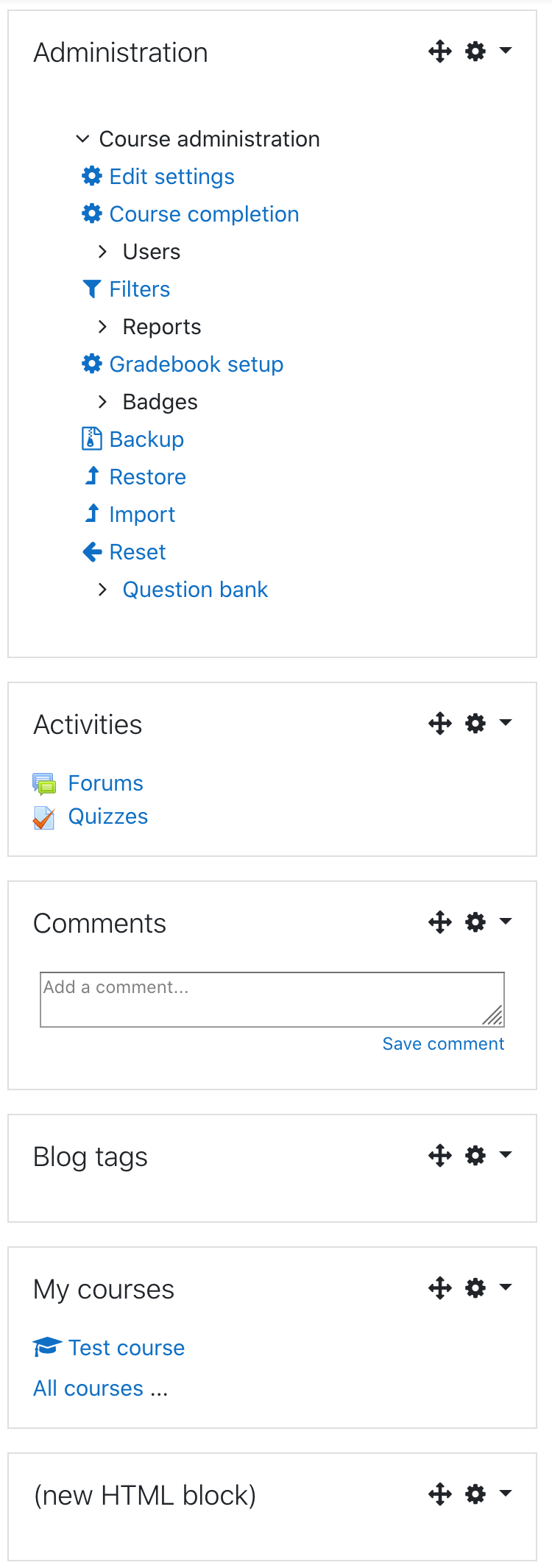Click the Filters funnel icon
The height and width of the screenshot is (1568, 552).
(x=91, y=289)
